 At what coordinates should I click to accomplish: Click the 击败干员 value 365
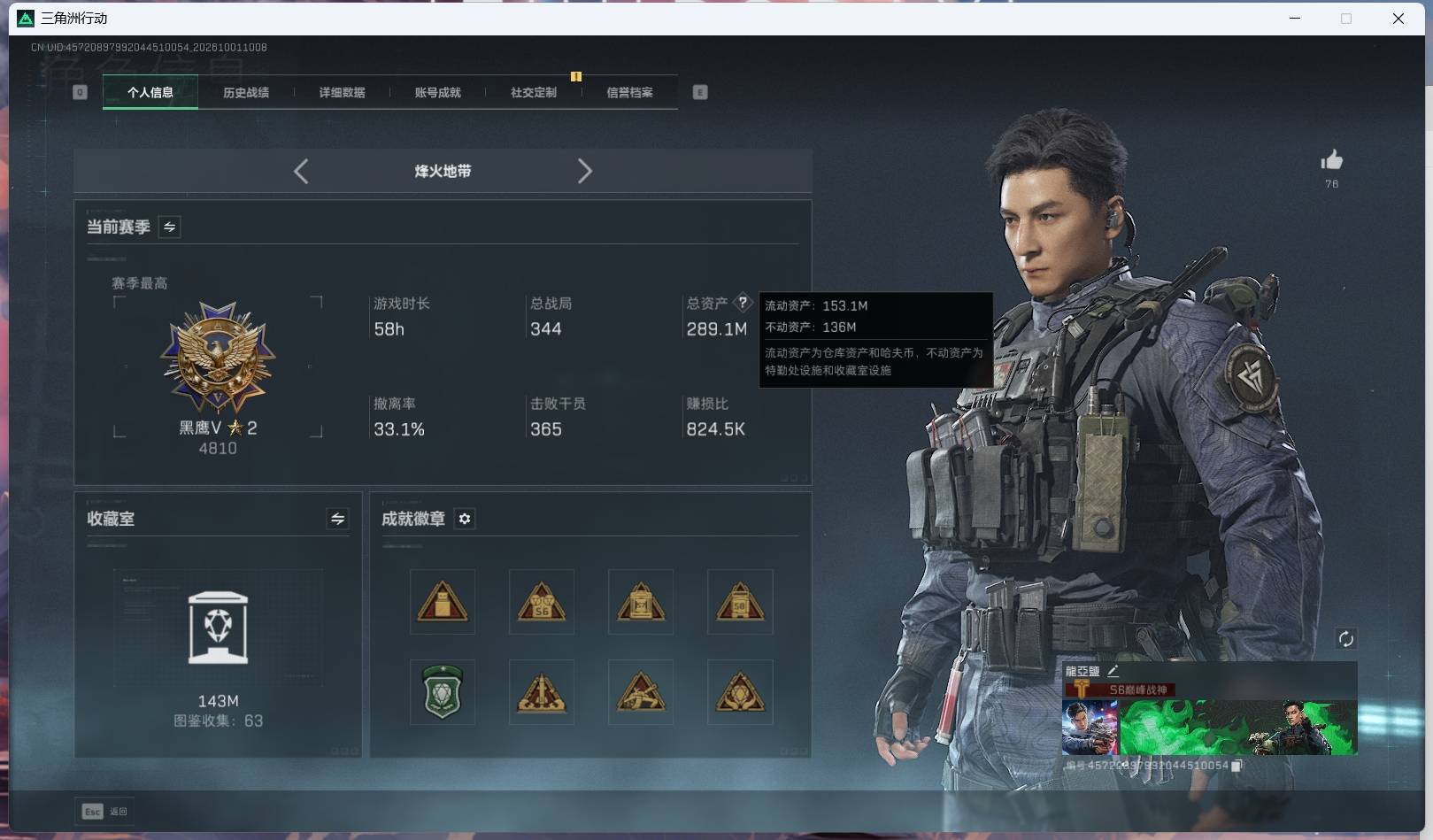pos(545,429)
